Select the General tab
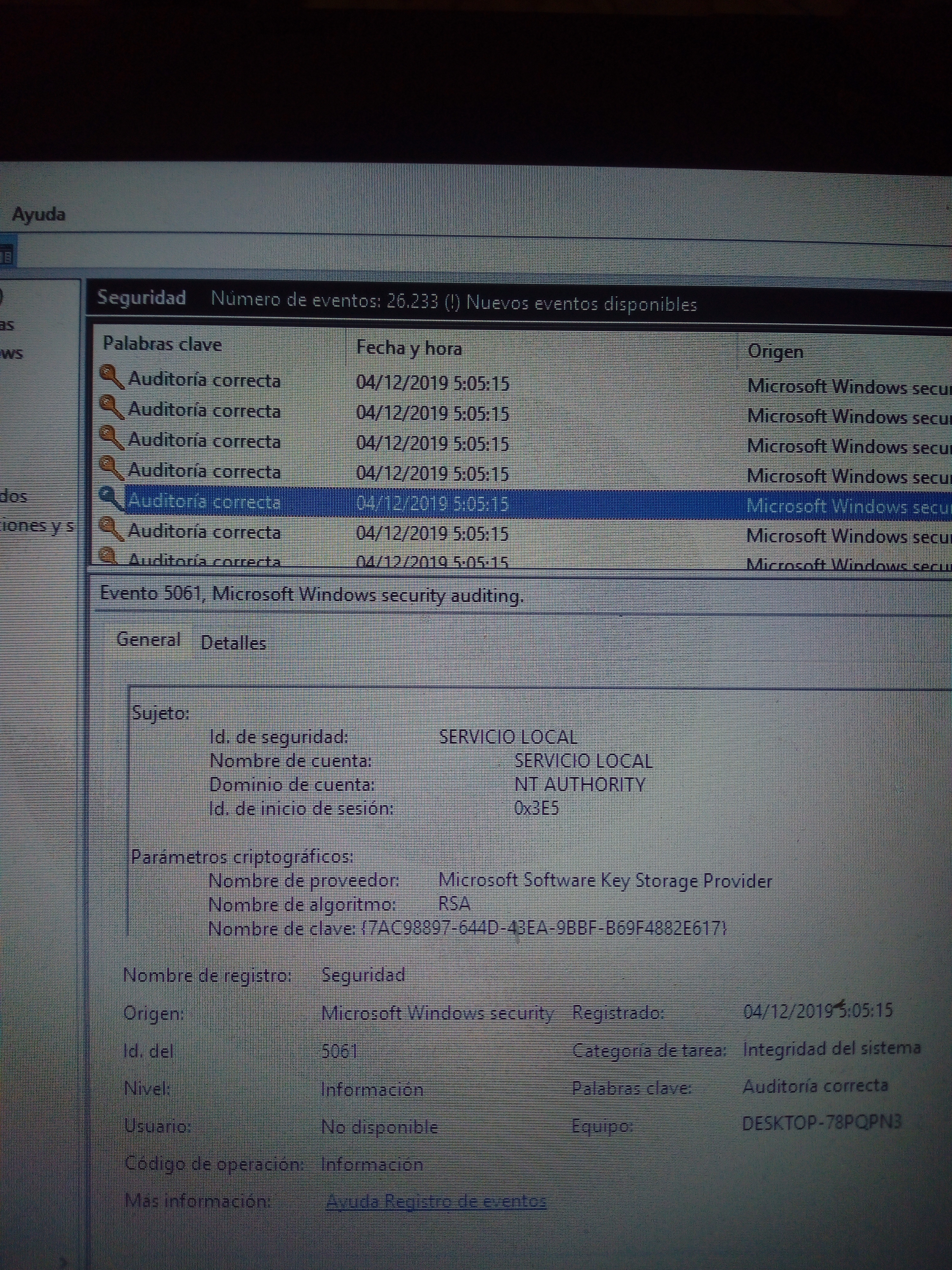Viewport: 952px width, 1270px height. (x=148, y=640)
